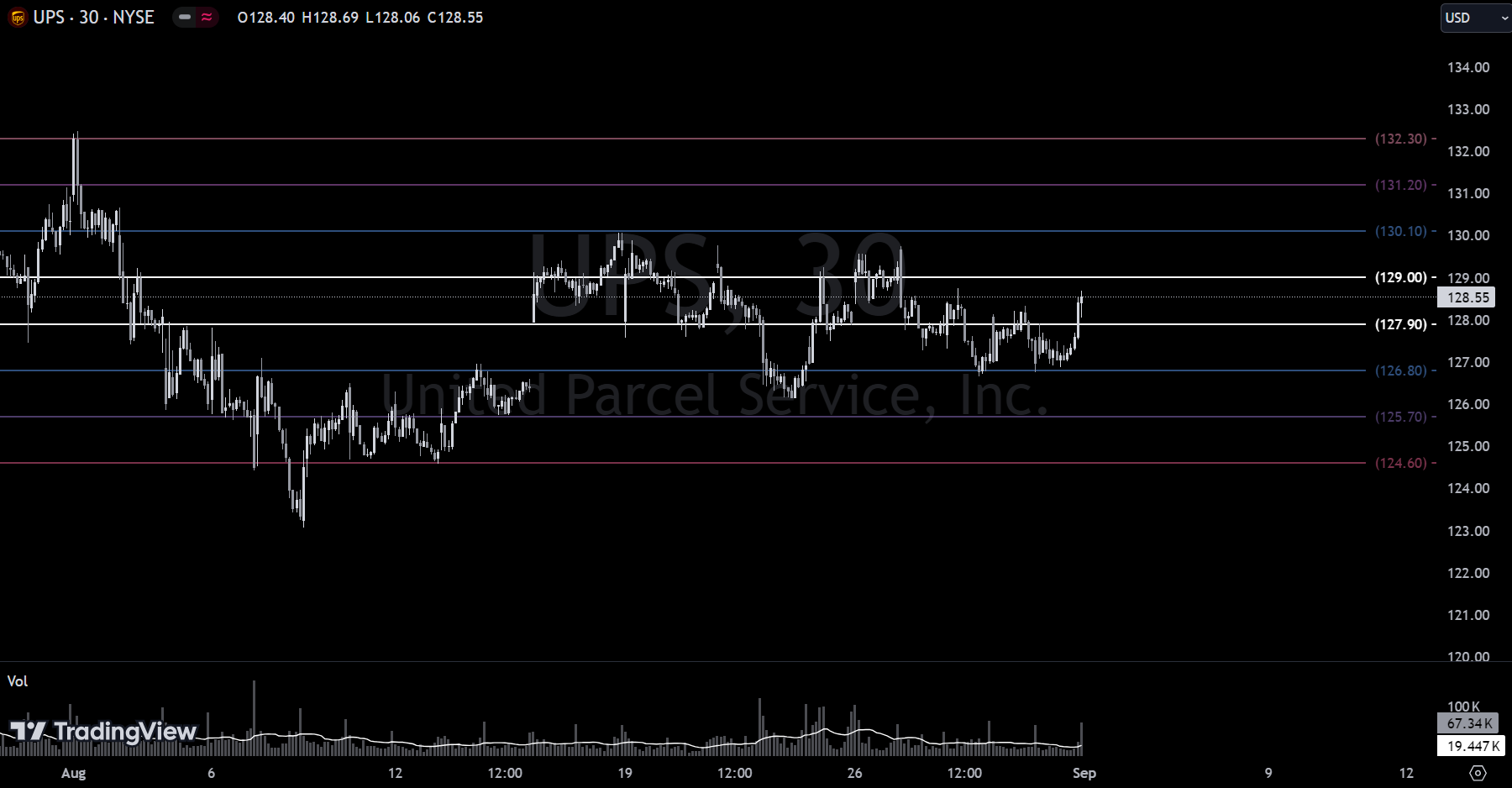
Task: Open the UPS · 30 · NYSE symbol title
Action: pos(93,18)
